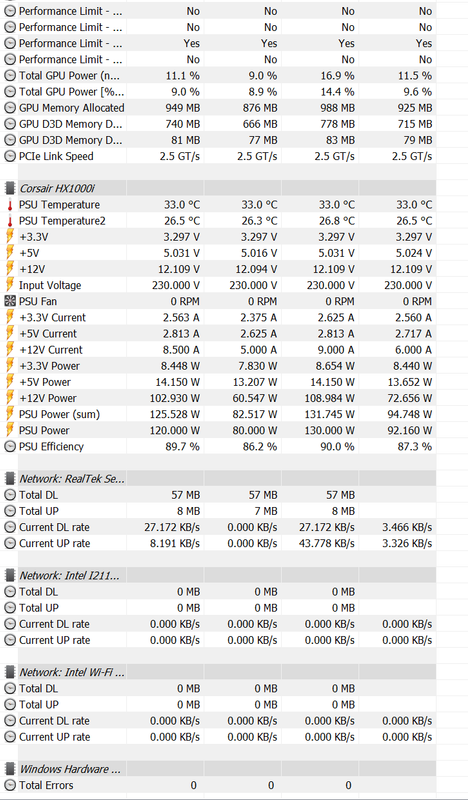Select Current UP rate under Network: RealTek
This screenshot has width=468, height=800.
[x=55, y=543]
